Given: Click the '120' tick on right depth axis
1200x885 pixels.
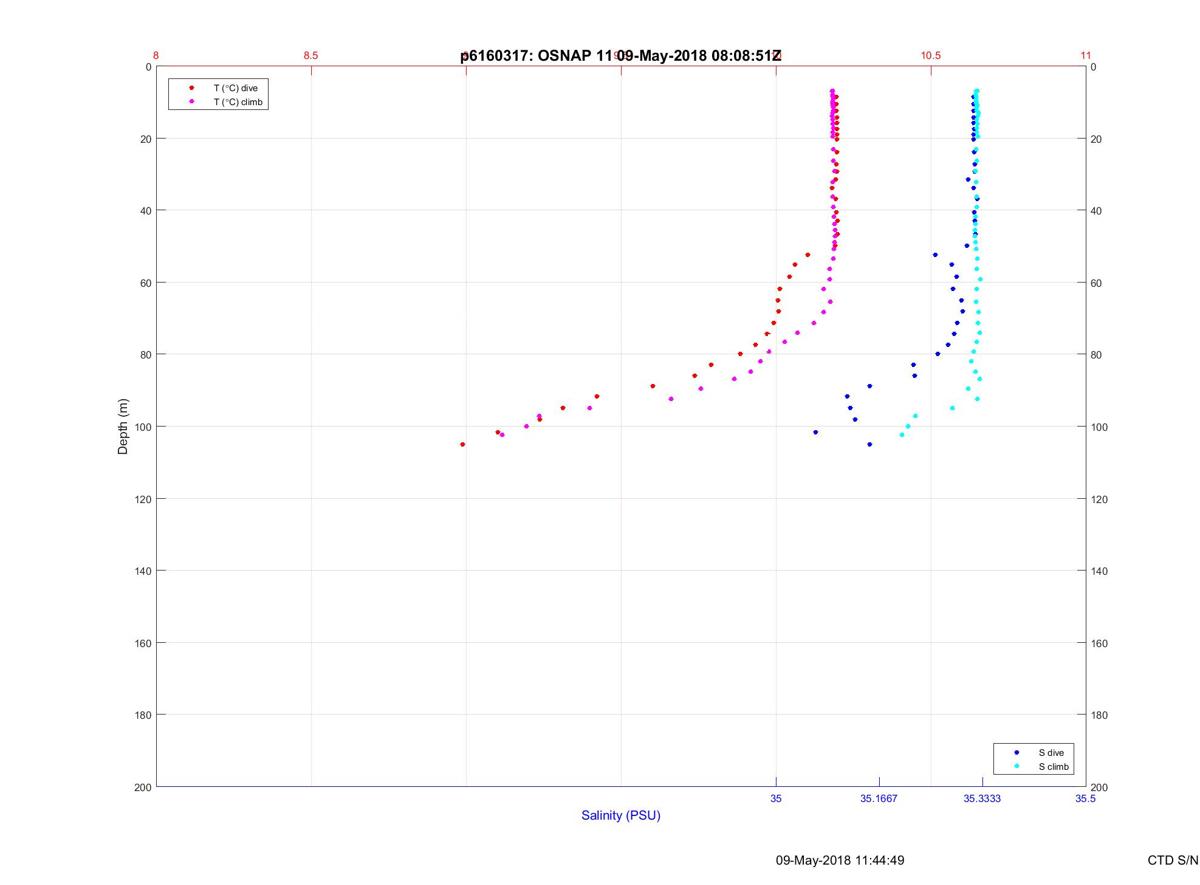Looking at the screenshot, I should click(x=1100, y=499).
